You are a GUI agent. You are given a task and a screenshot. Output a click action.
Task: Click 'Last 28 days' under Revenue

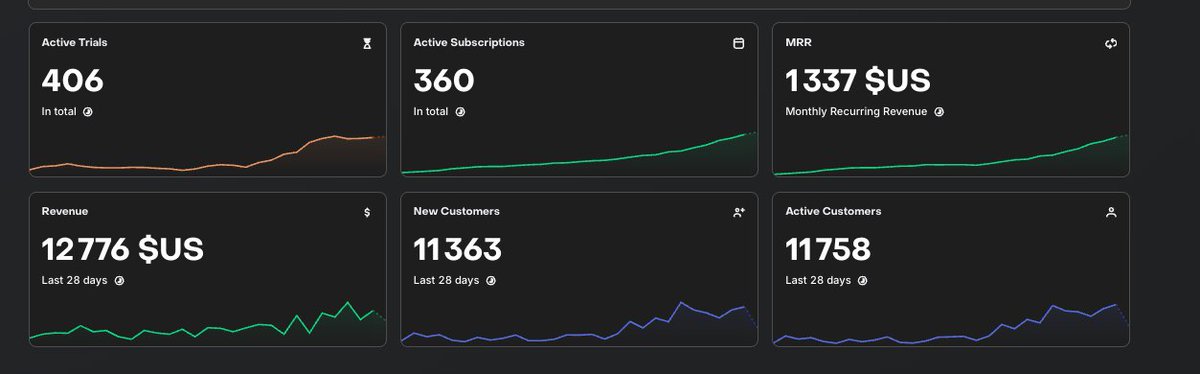point(74,281)
